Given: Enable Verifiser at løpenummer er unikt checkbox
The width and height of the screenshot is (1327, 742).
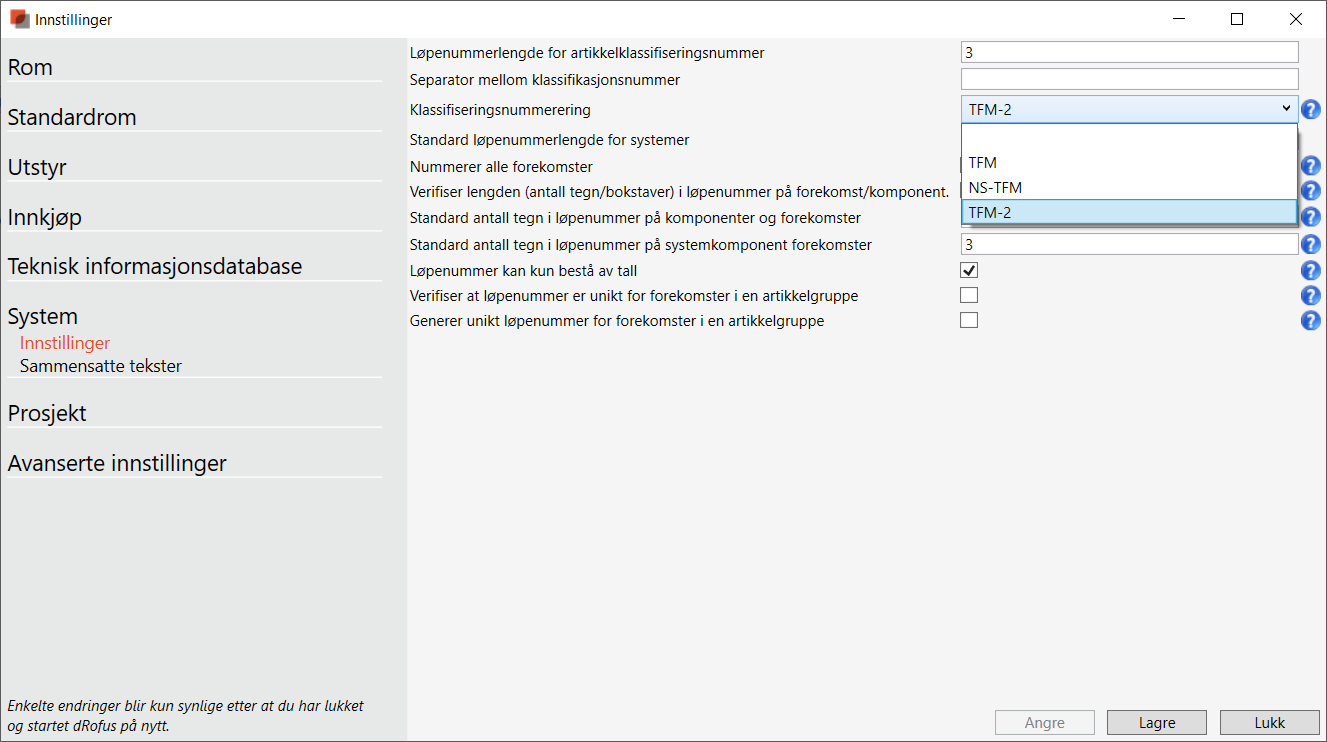Looking at the screenshot, I should (x=969, y=295).
